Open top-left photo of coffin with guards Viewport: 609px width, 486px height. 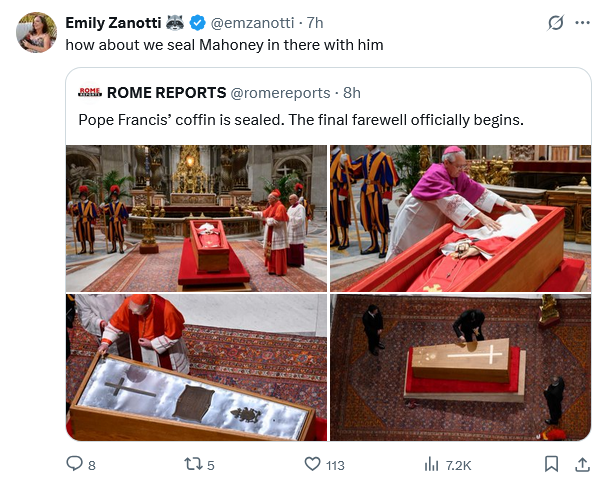click(x=196, y=218)
